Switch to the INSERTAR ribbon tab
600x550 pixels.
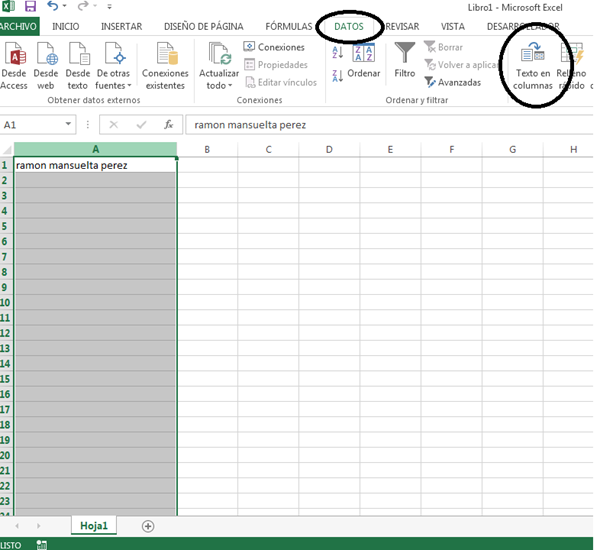[x=121, y=26]
